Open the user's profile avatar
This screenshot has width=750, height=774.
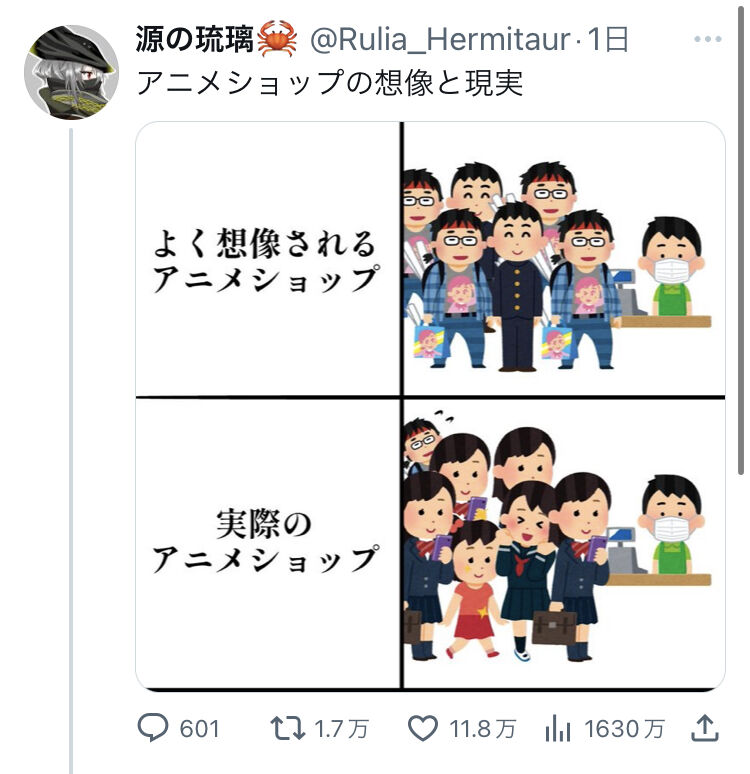pyautogui.click(x=72, y=72)
